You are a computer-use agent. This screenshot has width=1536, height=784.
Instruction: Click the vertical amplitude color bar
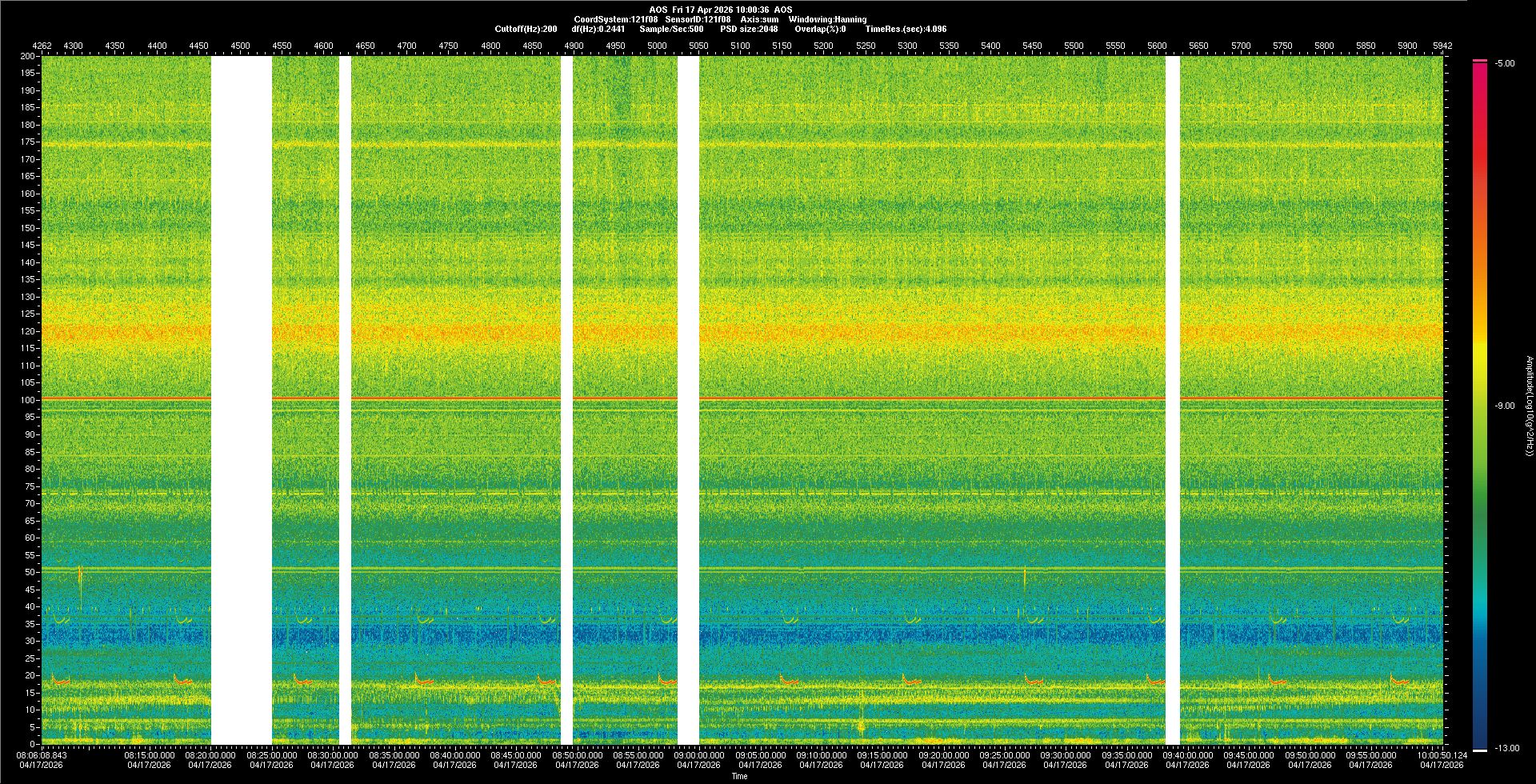pyautogui.click(x=1480, y=400)
